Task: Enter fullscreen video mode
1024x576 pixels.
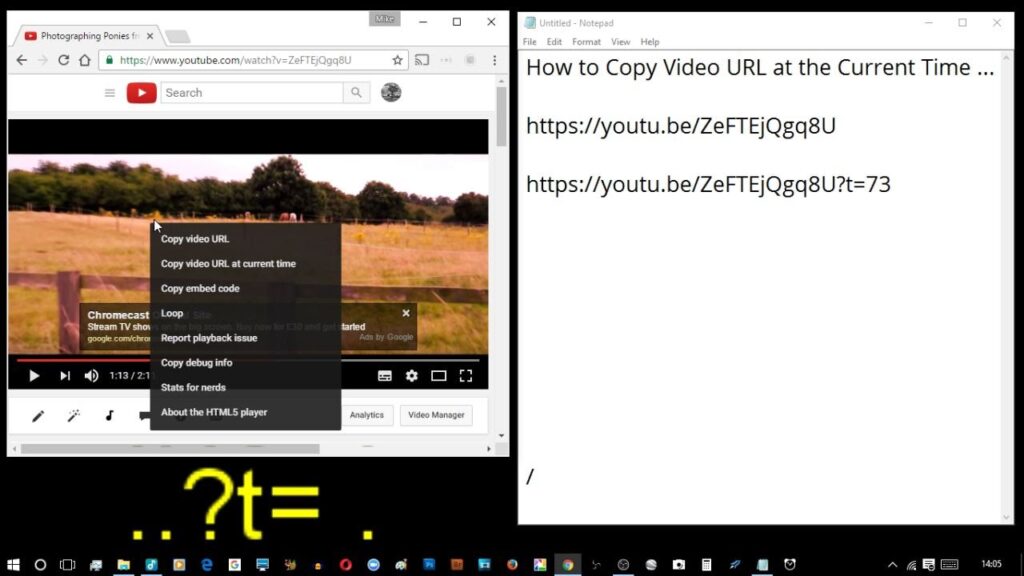Action: [466, 376]
